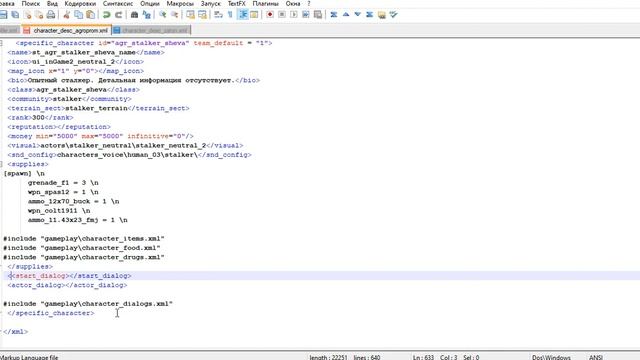
Task: Click the blue up-triangle plugin icon
Action: [x=346, y=15]
